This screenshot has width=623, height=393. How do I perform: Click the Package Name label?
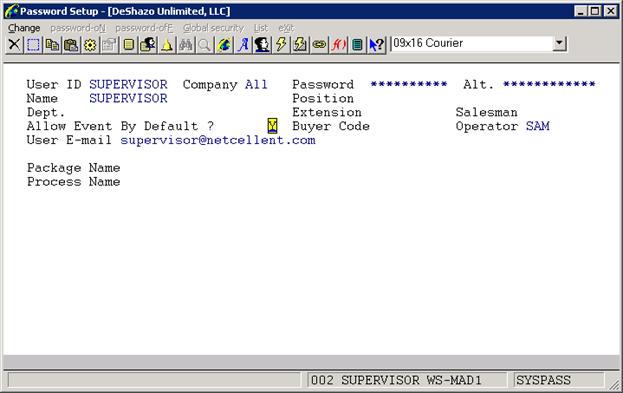click(74, 168)
